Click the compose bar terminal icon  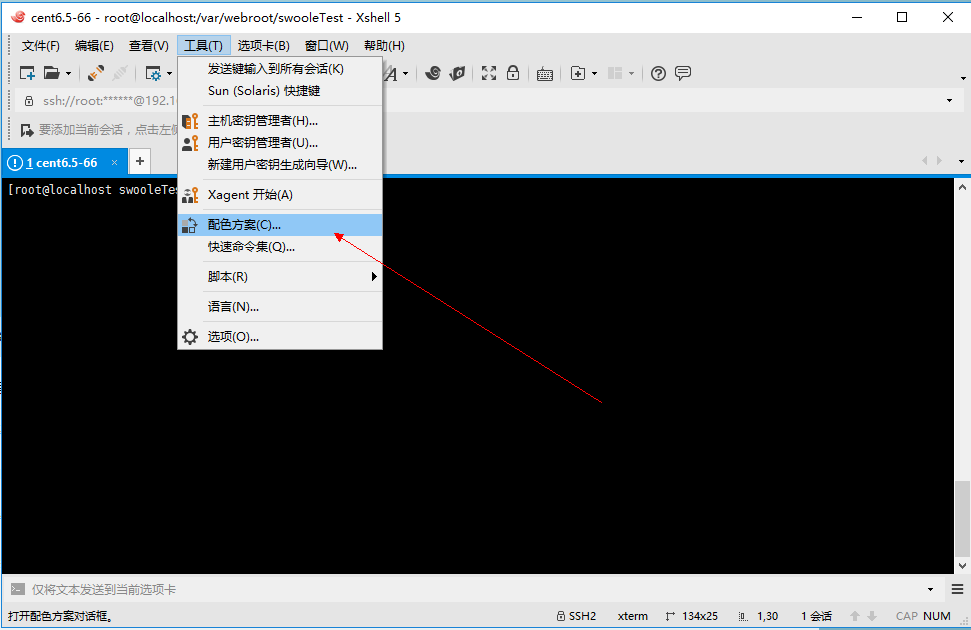click(x=18, y=590)
